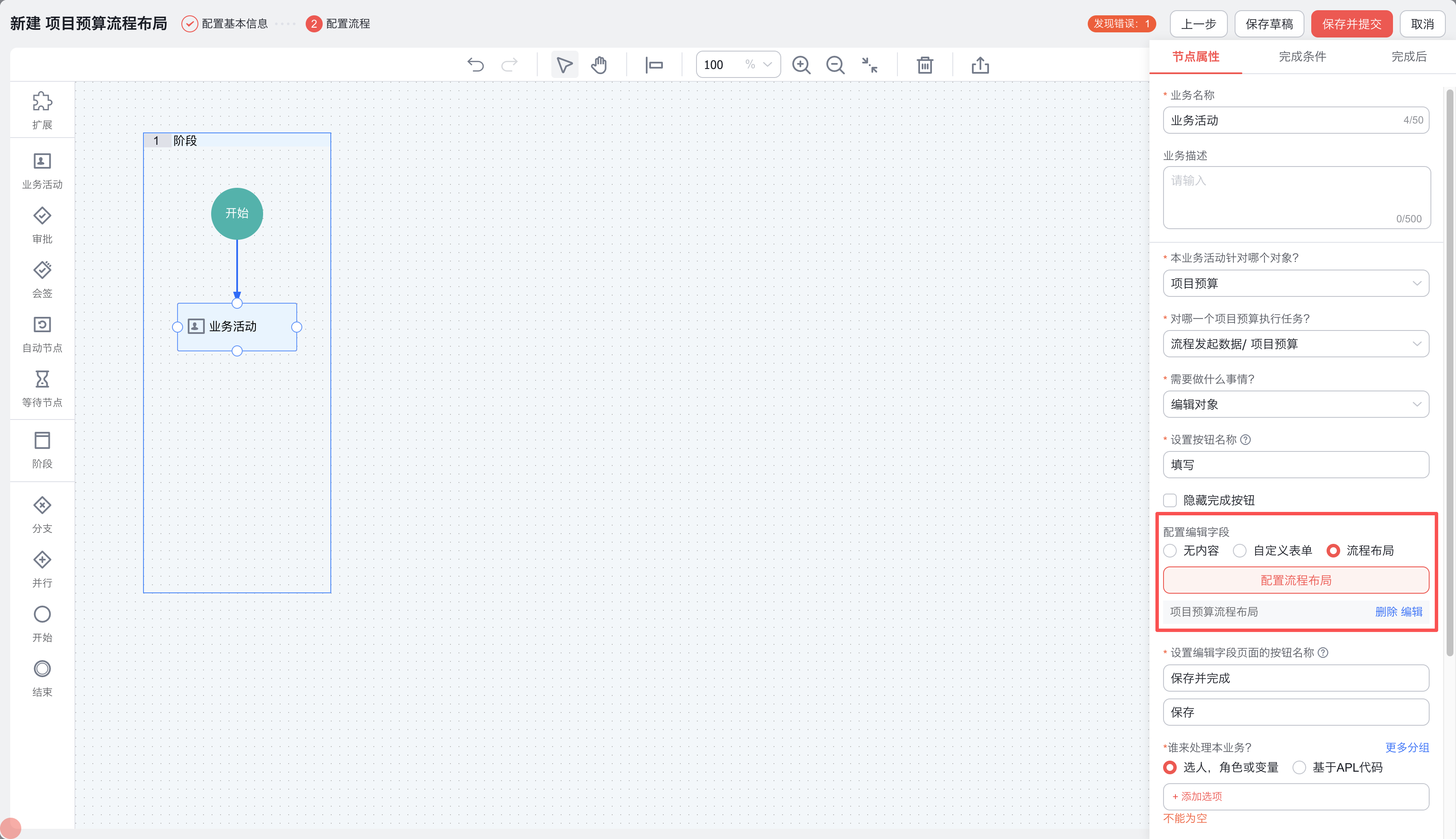This screenshot has height=839, width=1456.
Task: Open the 项目预算 object dropdown
Action: click(1295, 284)
